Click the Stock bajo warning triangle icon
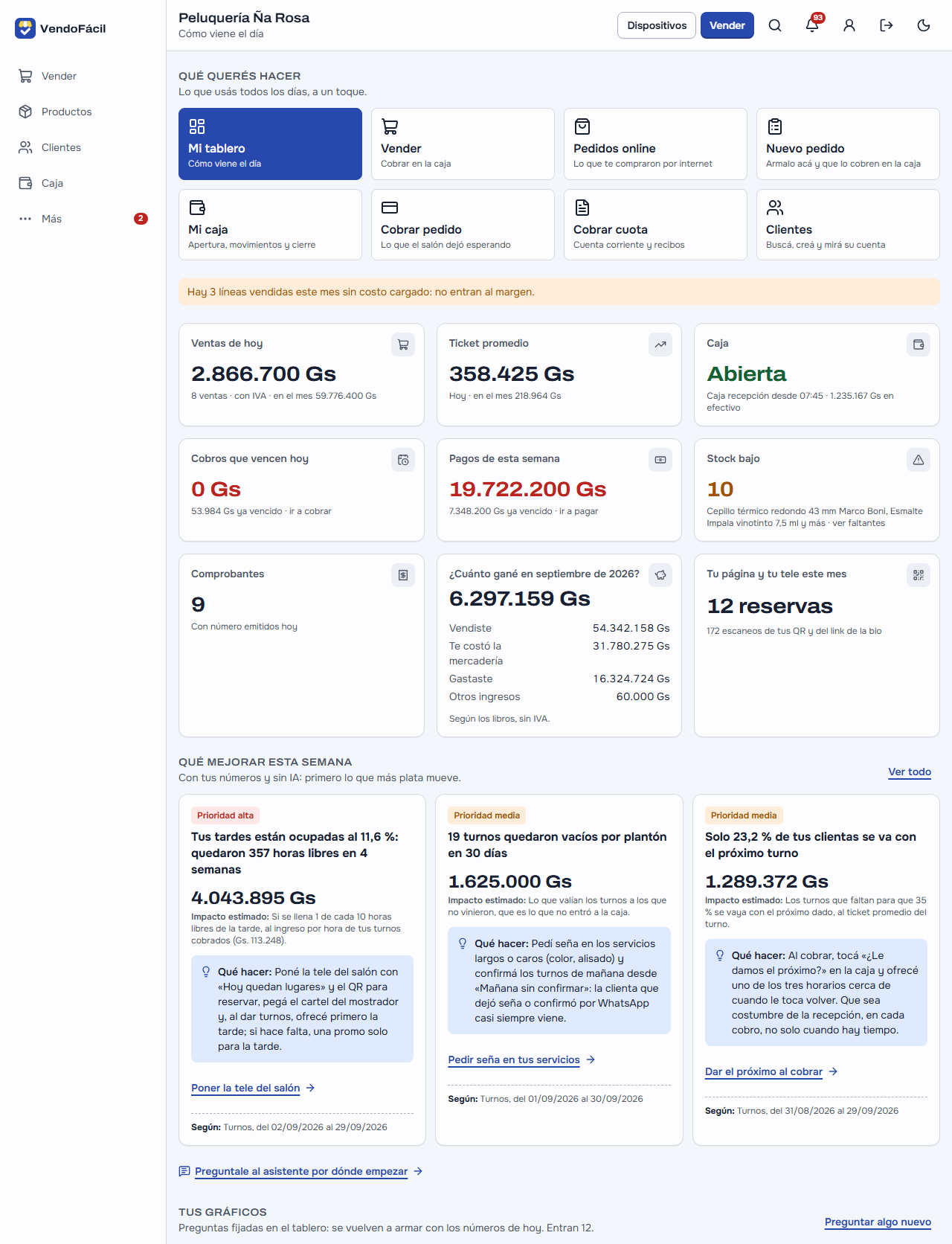The image size is (952, 1244). [919, 460]
